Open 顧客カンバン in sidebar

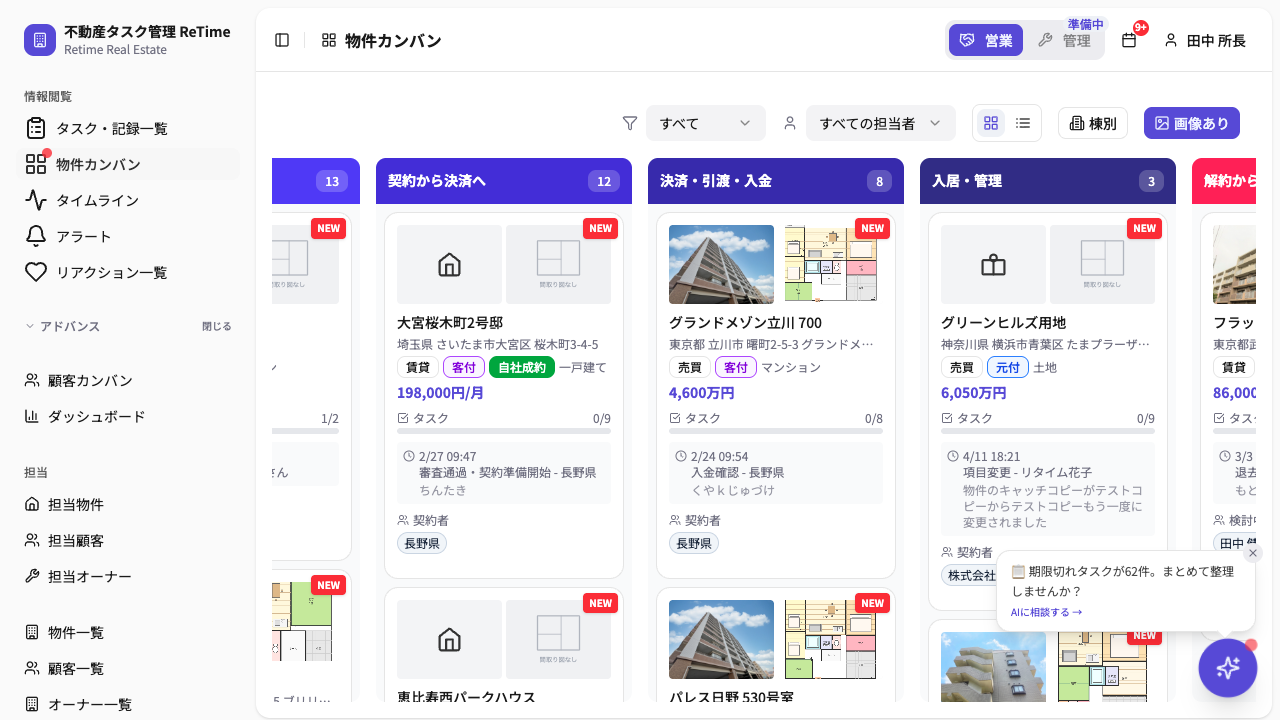(x=128, y=380)
